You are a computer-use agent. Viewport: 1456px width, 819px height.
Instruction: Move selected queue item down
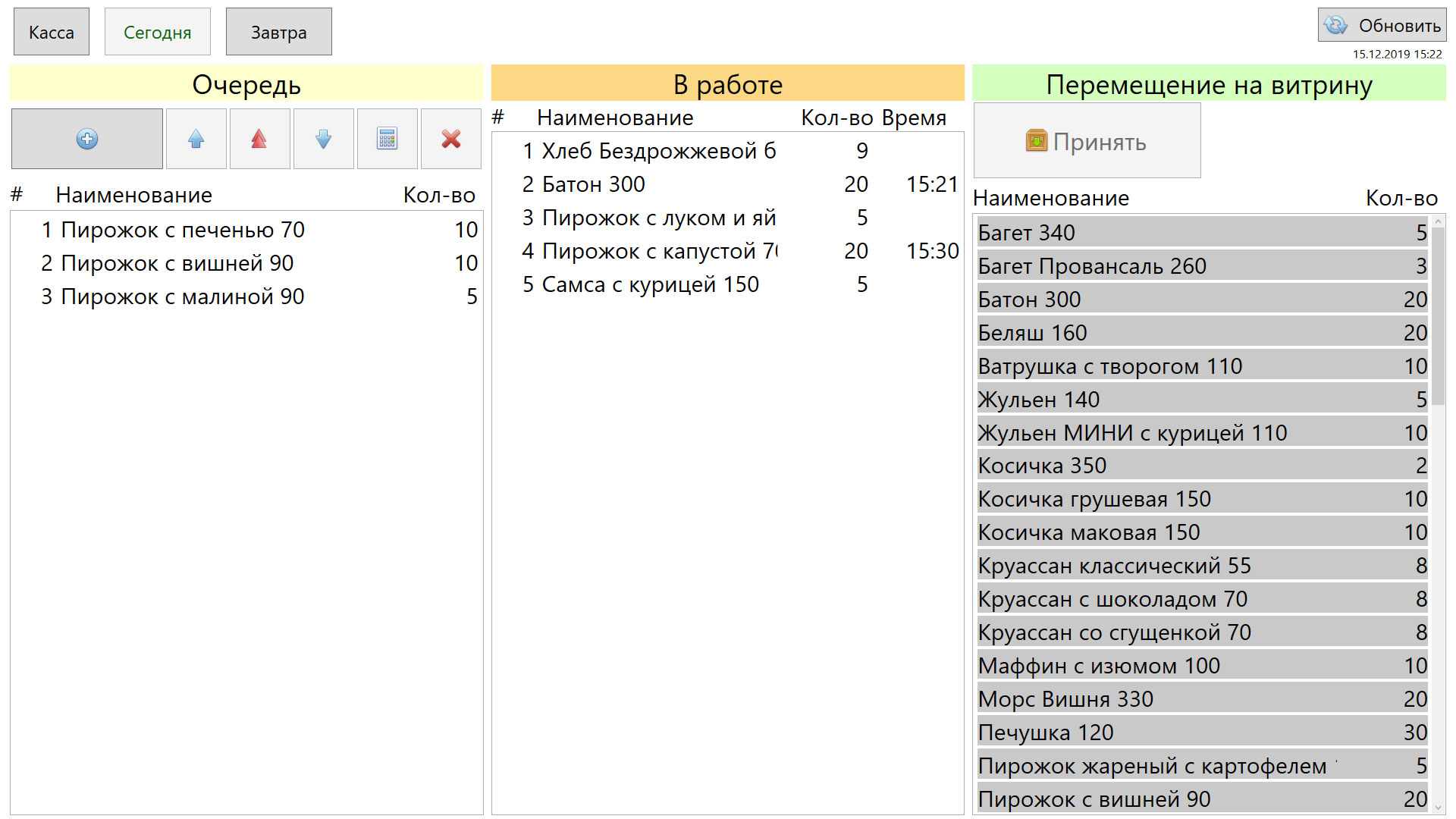coord(323,139)
